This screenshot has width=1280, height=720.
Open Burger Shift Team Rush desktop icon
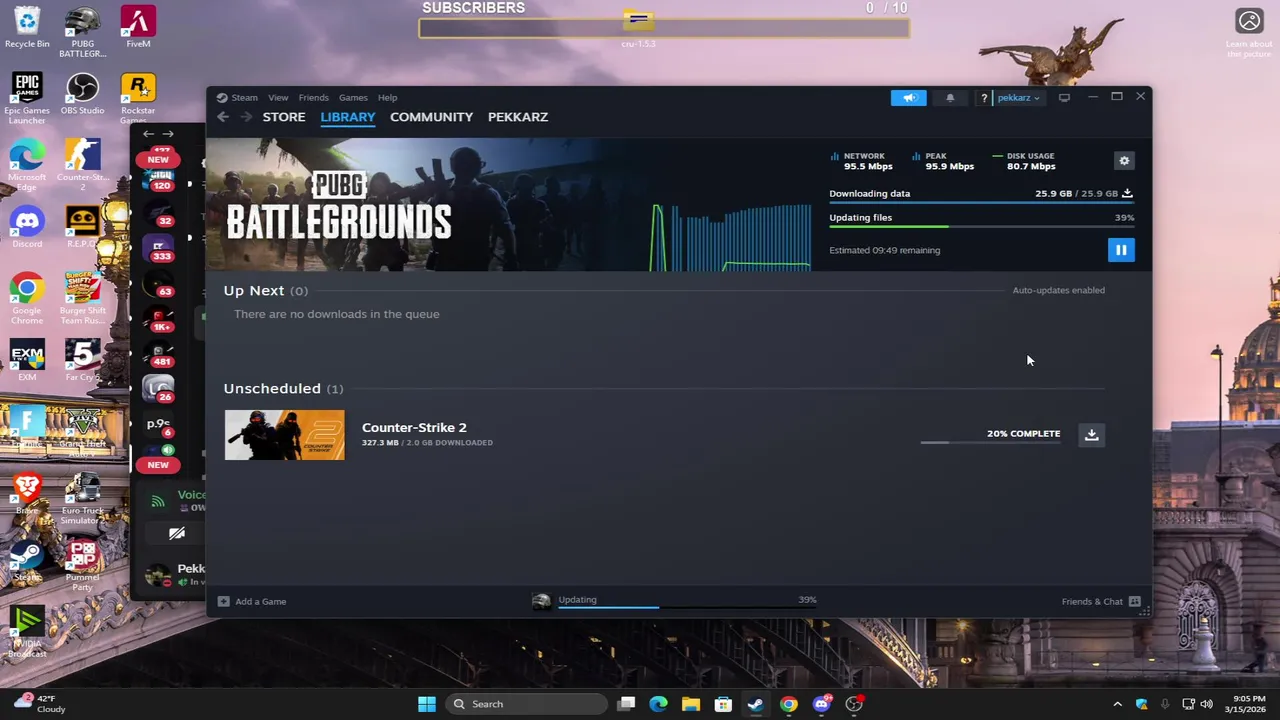[83, 299]
